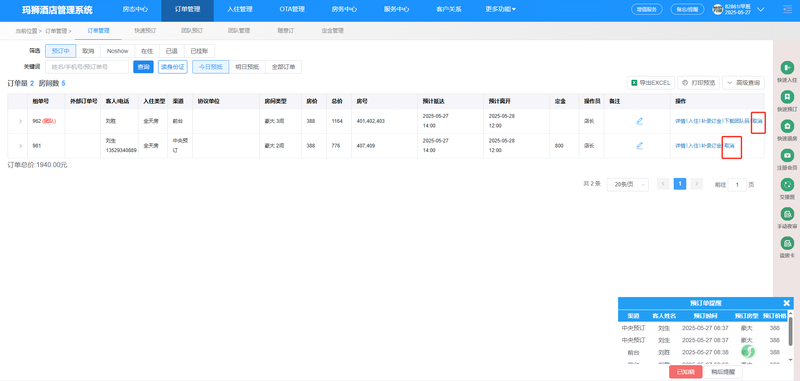
Task: Go to the next page arrow
Action: point(697,184)
